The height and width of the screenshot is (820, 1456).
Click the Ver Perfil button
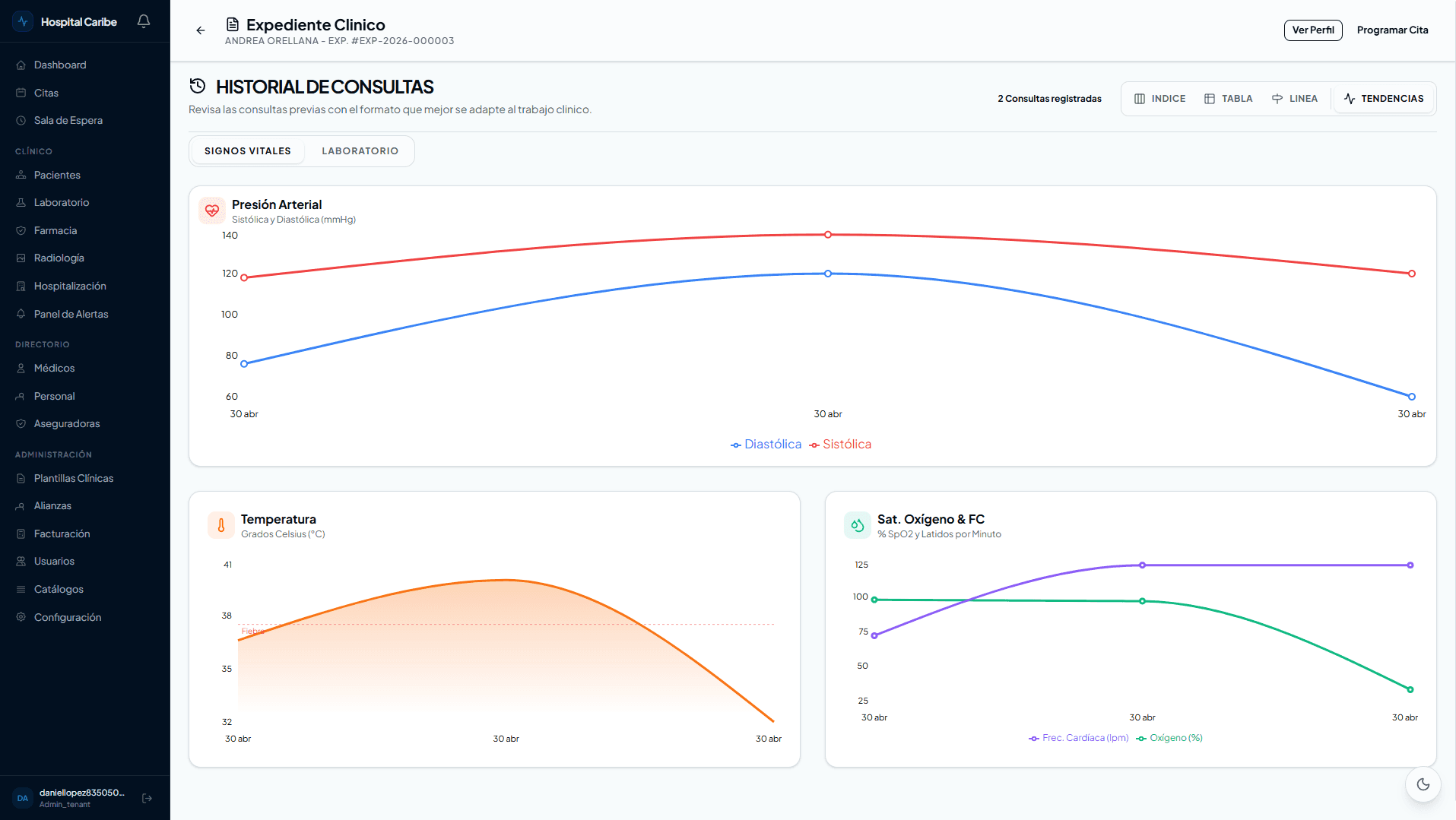pos(1313,30)
